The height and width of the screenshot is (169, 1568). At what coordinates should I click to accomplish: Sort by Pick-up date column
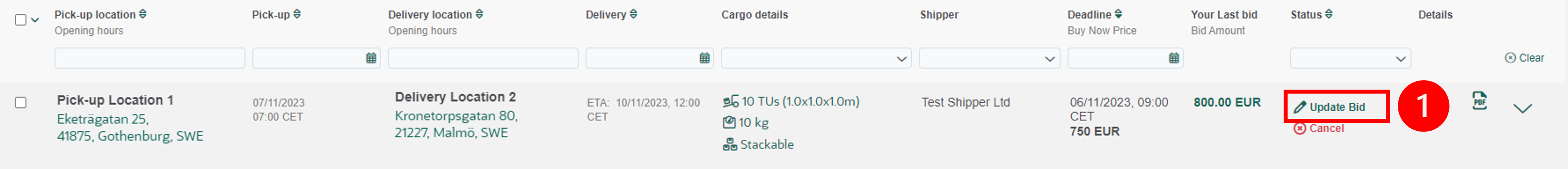297,14
